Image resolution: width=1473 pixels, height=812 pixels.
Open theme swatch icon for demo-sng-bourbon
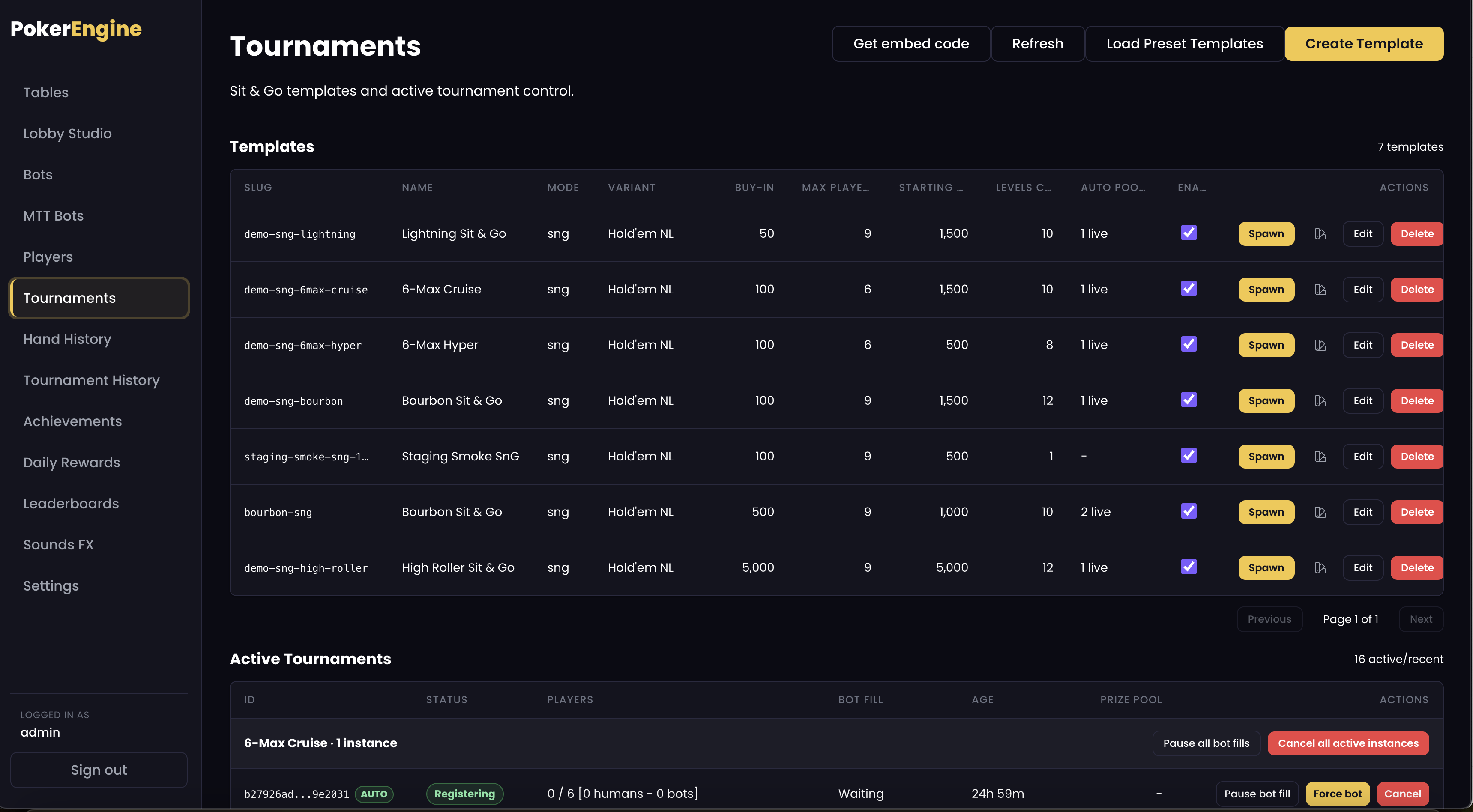pyautogui.click(x=1320, y=401)
